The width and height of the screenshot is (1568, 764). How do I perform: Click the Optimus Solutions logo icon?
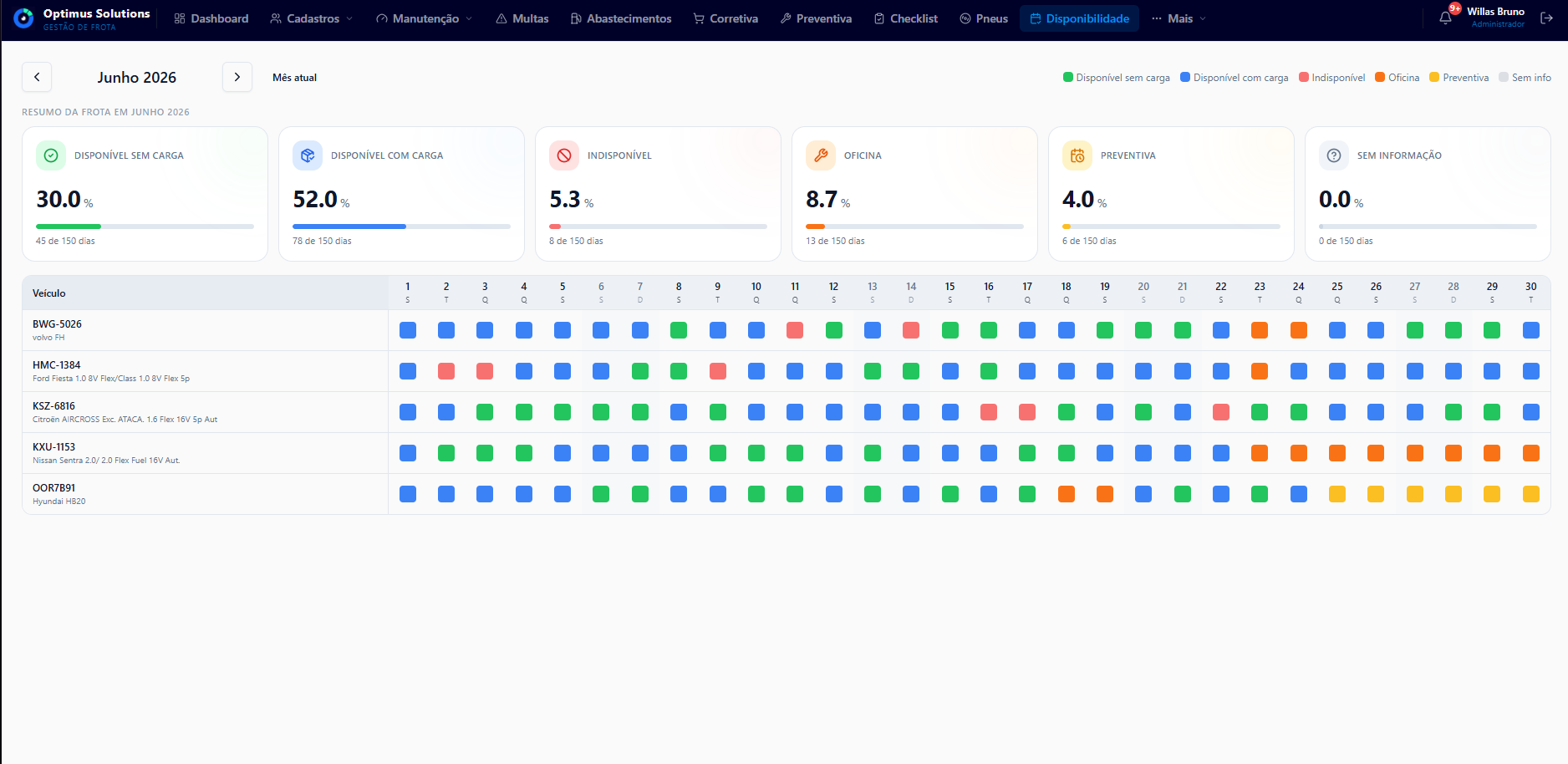click(24, 18)
